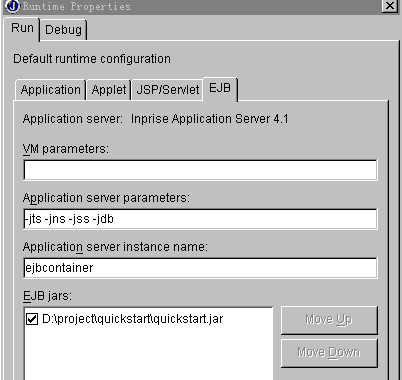Click the Inprise Application Server 4.1 text
Screen dimensions: 402x380
pyautogui.click(x=210, y=119)
